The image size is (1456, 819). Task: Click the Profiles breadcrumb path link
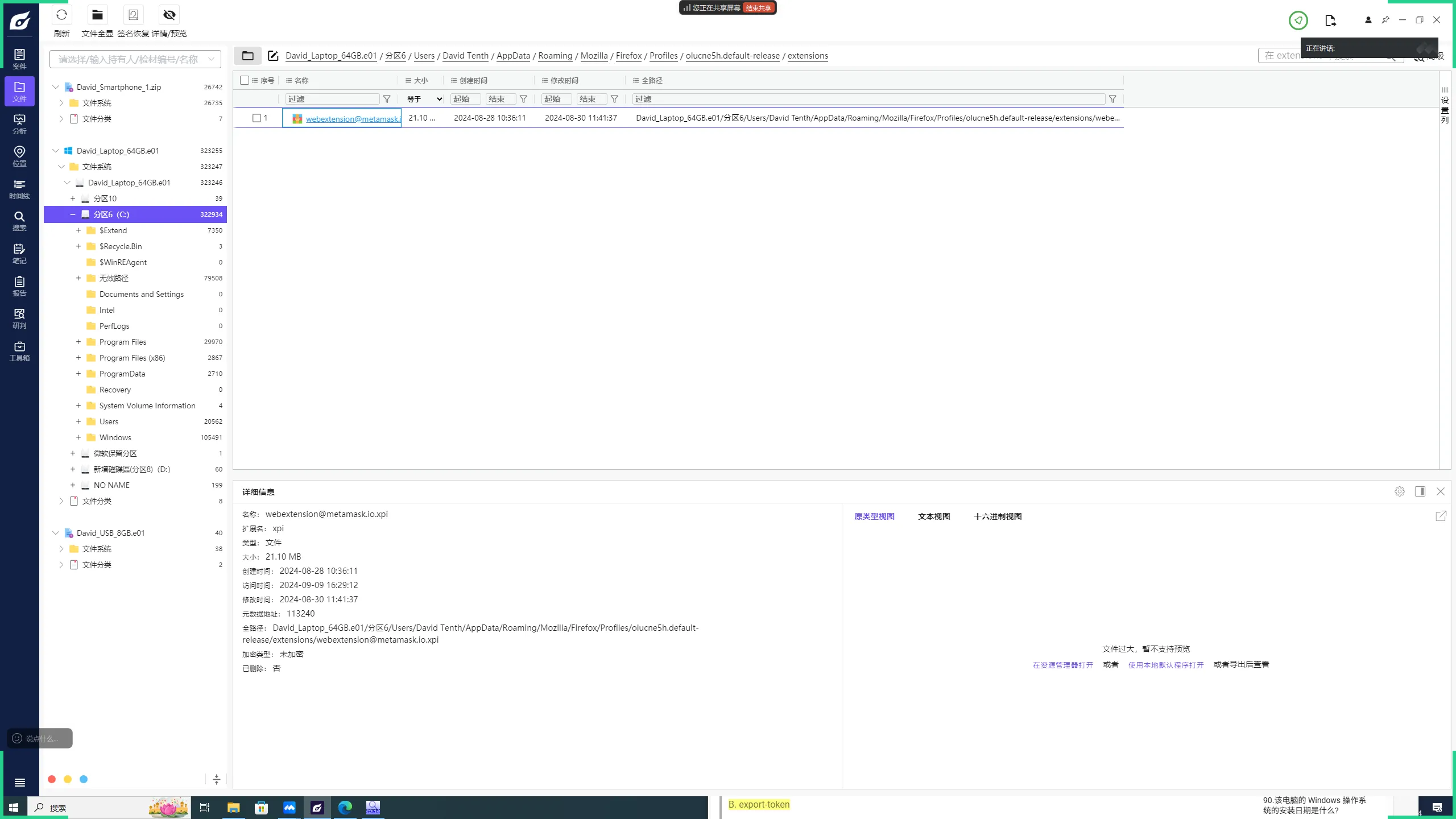[x=663, y=56]
